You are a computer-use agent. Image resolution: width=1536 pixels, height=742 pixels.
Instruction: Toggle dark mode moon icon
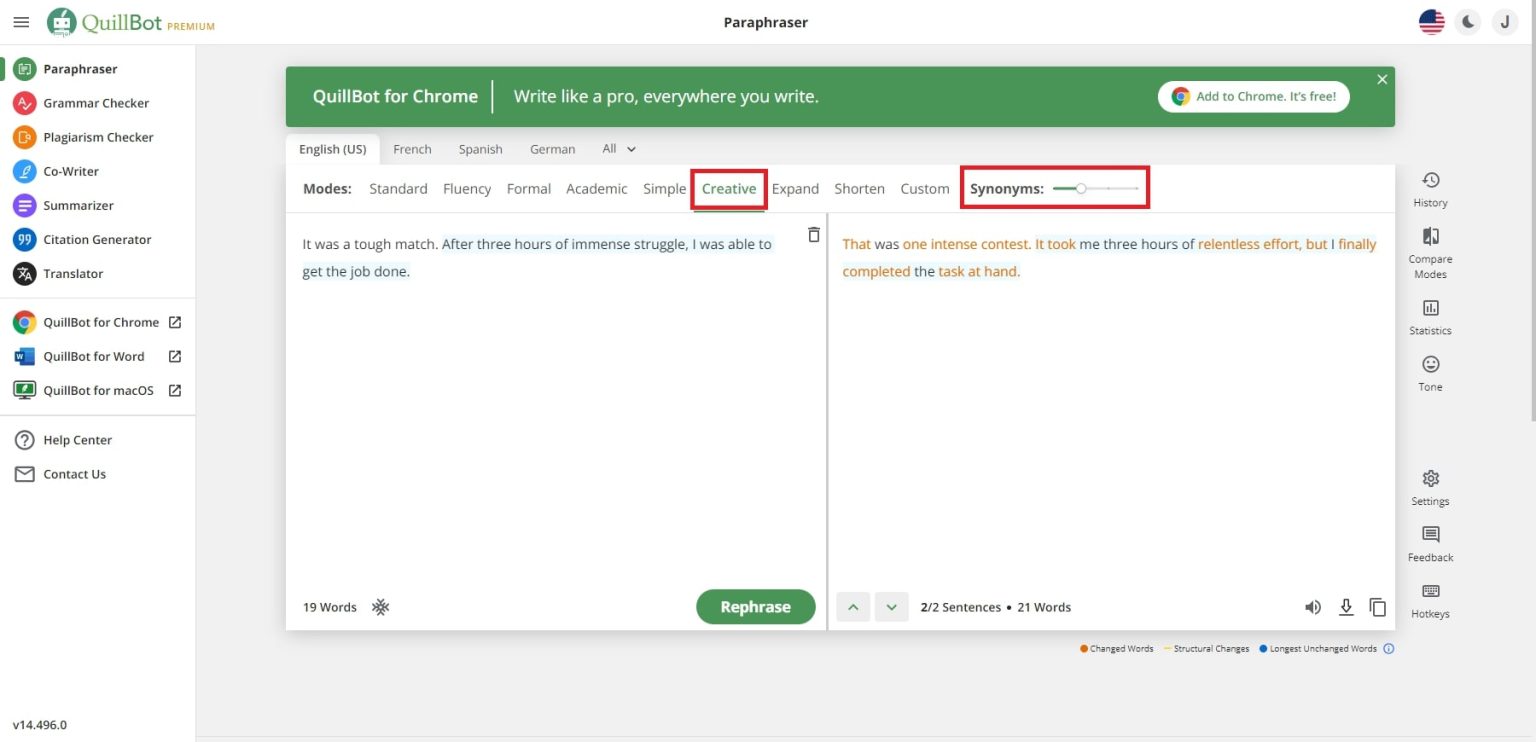(x=1467, y=22)
